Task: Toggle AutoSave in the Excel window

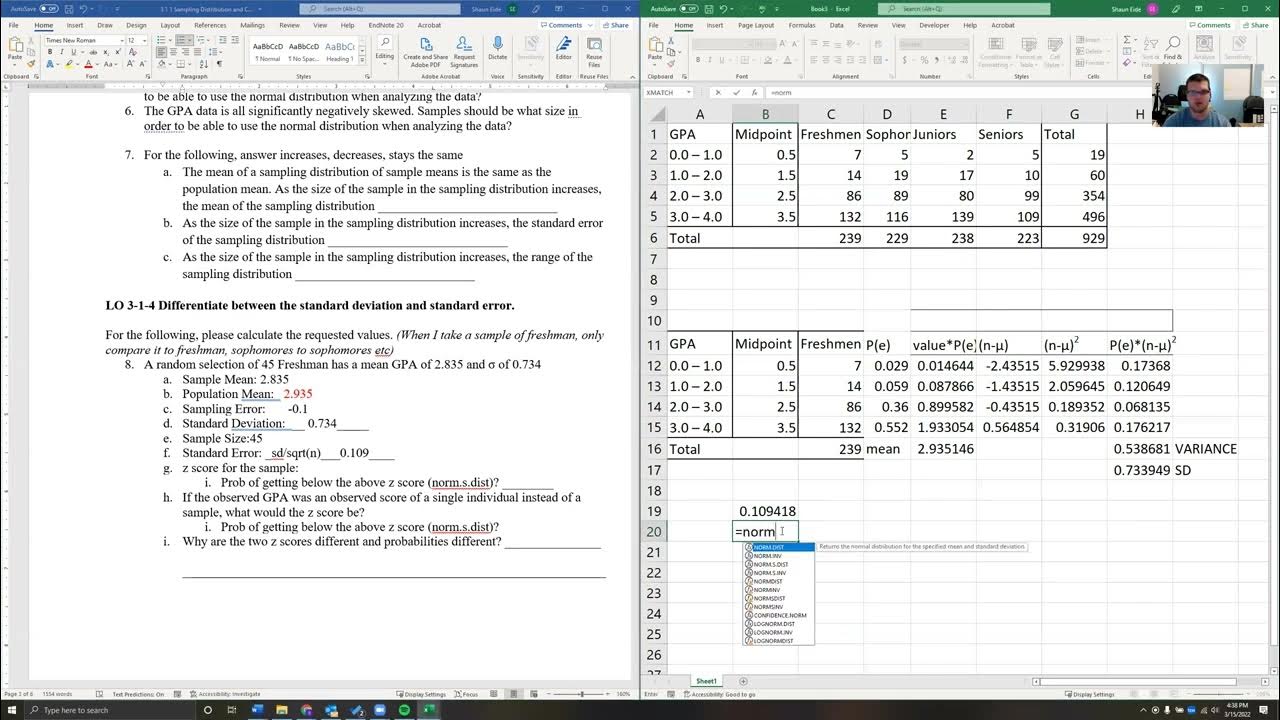Action: point(689,9)
